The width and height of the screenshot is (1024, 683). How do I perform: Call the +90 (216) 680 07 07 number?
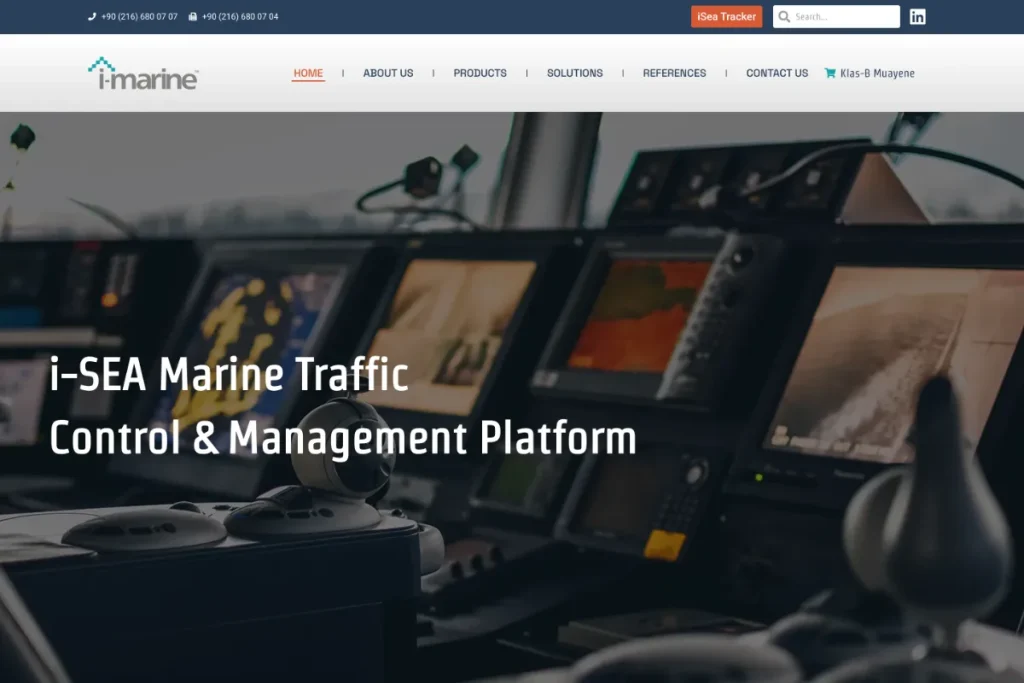click(139, 17)
